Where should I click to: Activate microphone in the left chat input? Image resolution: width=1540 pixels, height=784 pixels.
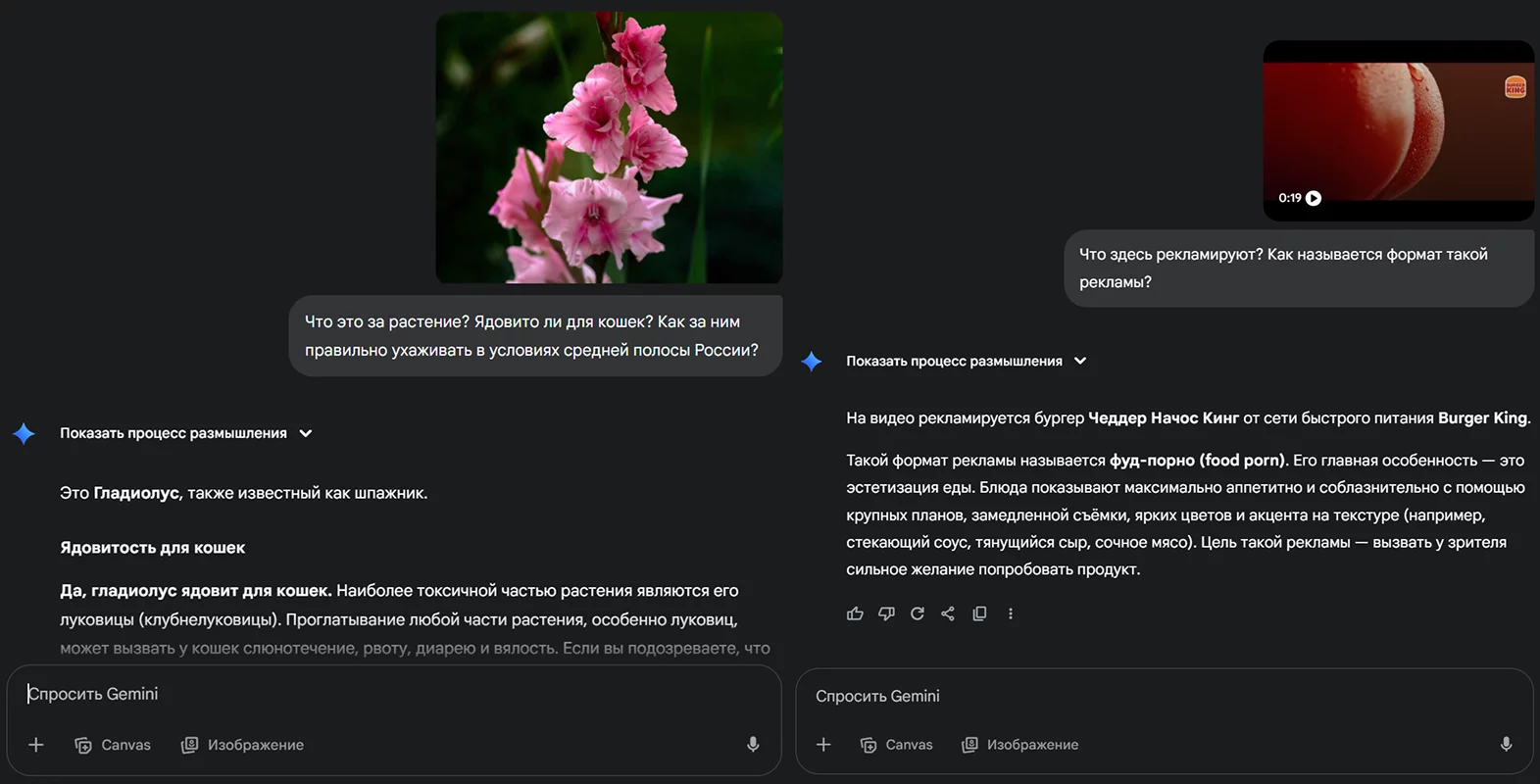(753, 745)
